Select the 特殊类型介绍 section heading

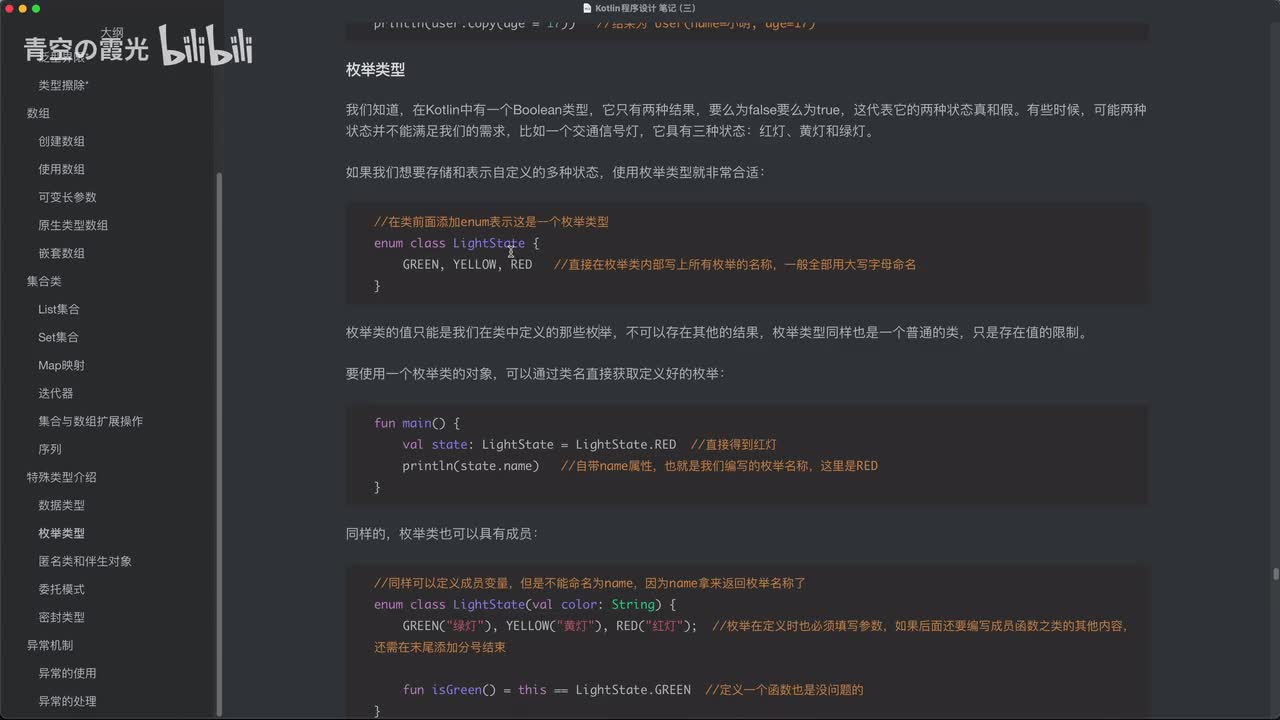click(x=62, y=477)
